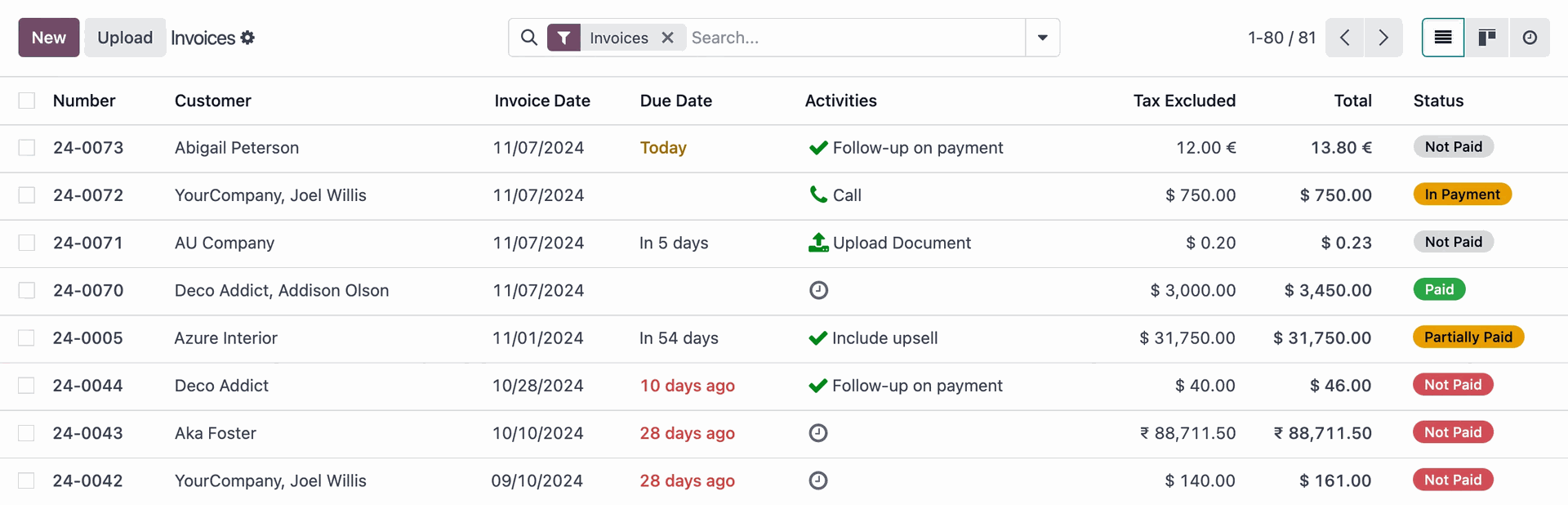Go to next page of invoices
Image resolution: width=1568 pixels, height=505 pixels.
point(1383,38)
